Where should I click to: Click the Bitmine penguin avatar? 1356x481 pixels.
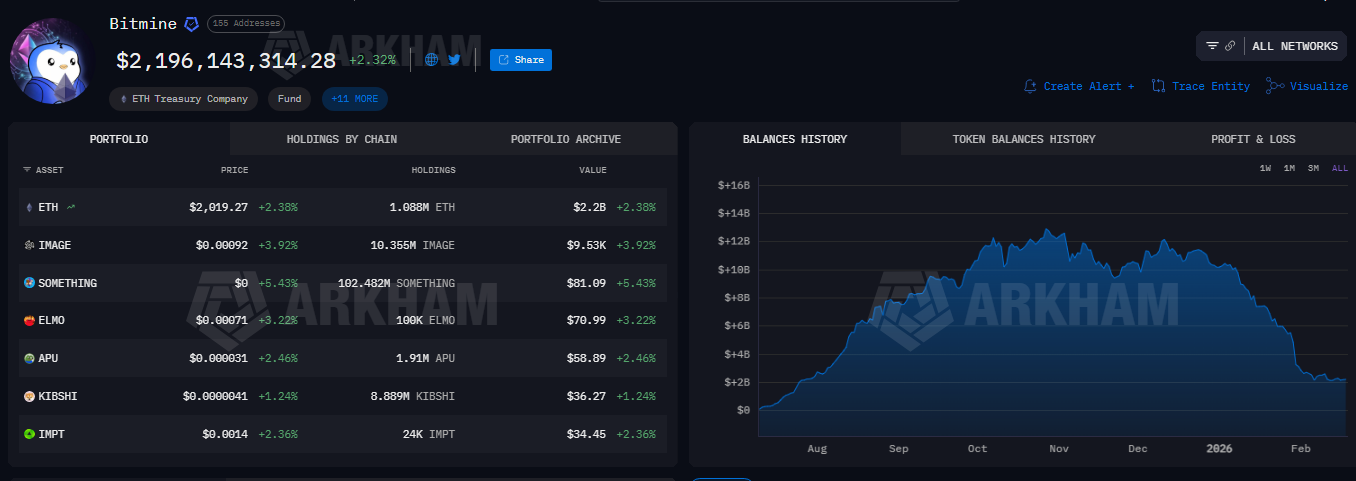coord(51,60)
